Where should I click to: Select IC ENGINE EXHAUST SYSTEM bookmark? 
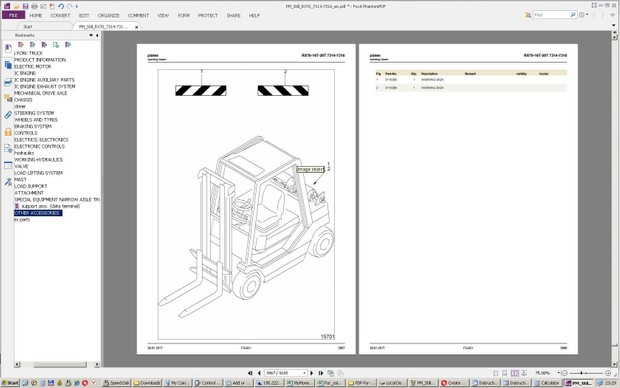click(x=44, y=86)
